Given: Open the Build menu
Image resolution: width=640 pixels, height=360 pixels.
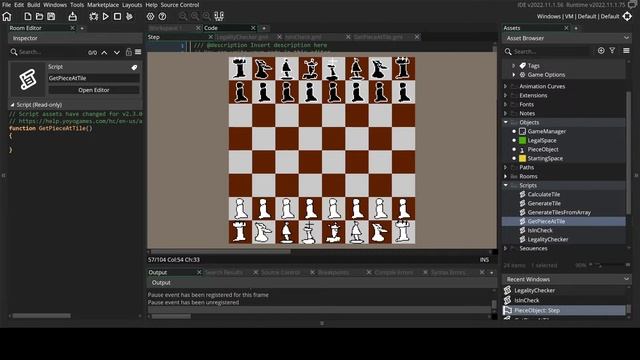Looking at the screenshot, I should coord(33,5).
